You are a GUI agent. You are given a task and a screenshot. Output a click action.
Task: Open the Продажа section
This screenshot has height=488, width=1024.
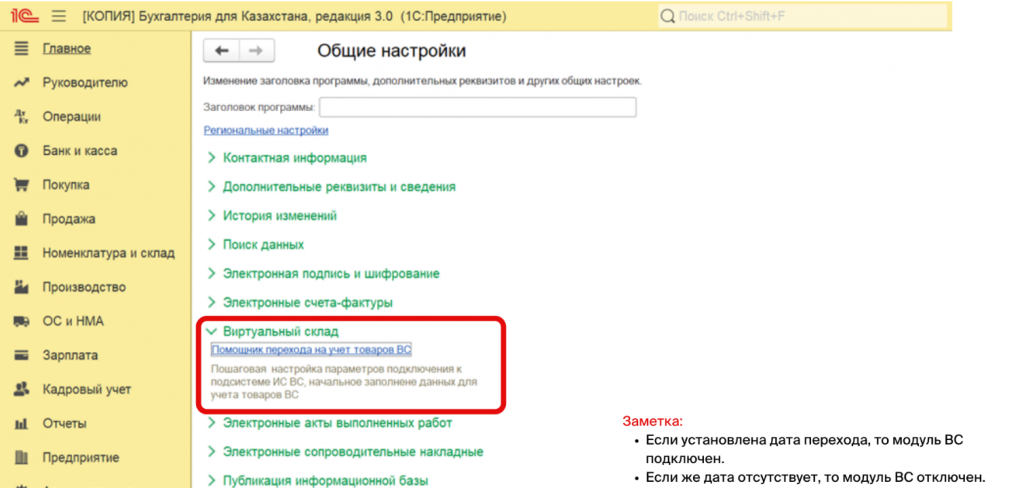69,219
